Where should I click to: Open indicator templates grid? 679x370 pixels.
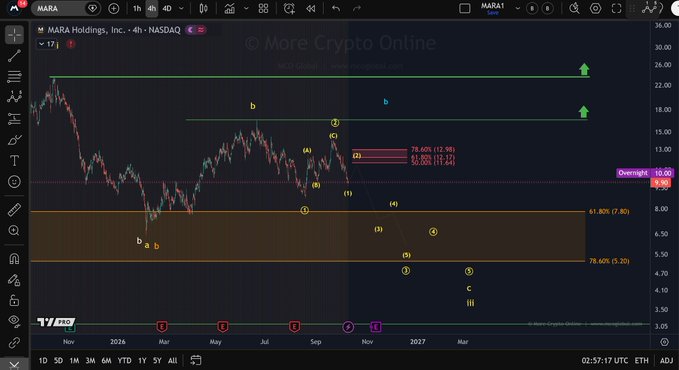tap(263, 8)
